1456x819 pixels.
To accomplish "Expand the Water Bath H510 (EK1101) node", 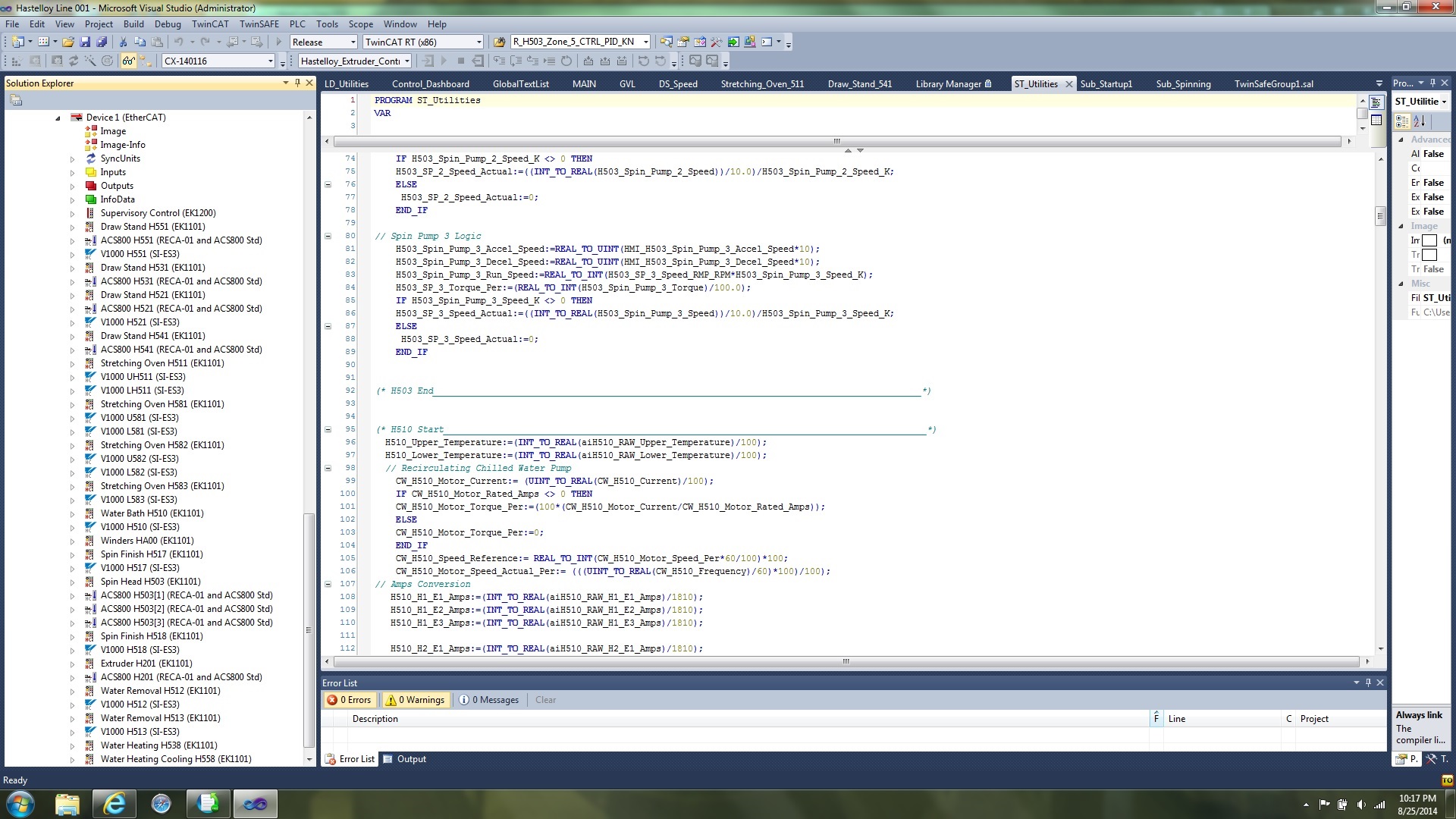I will tap(73, 514).
